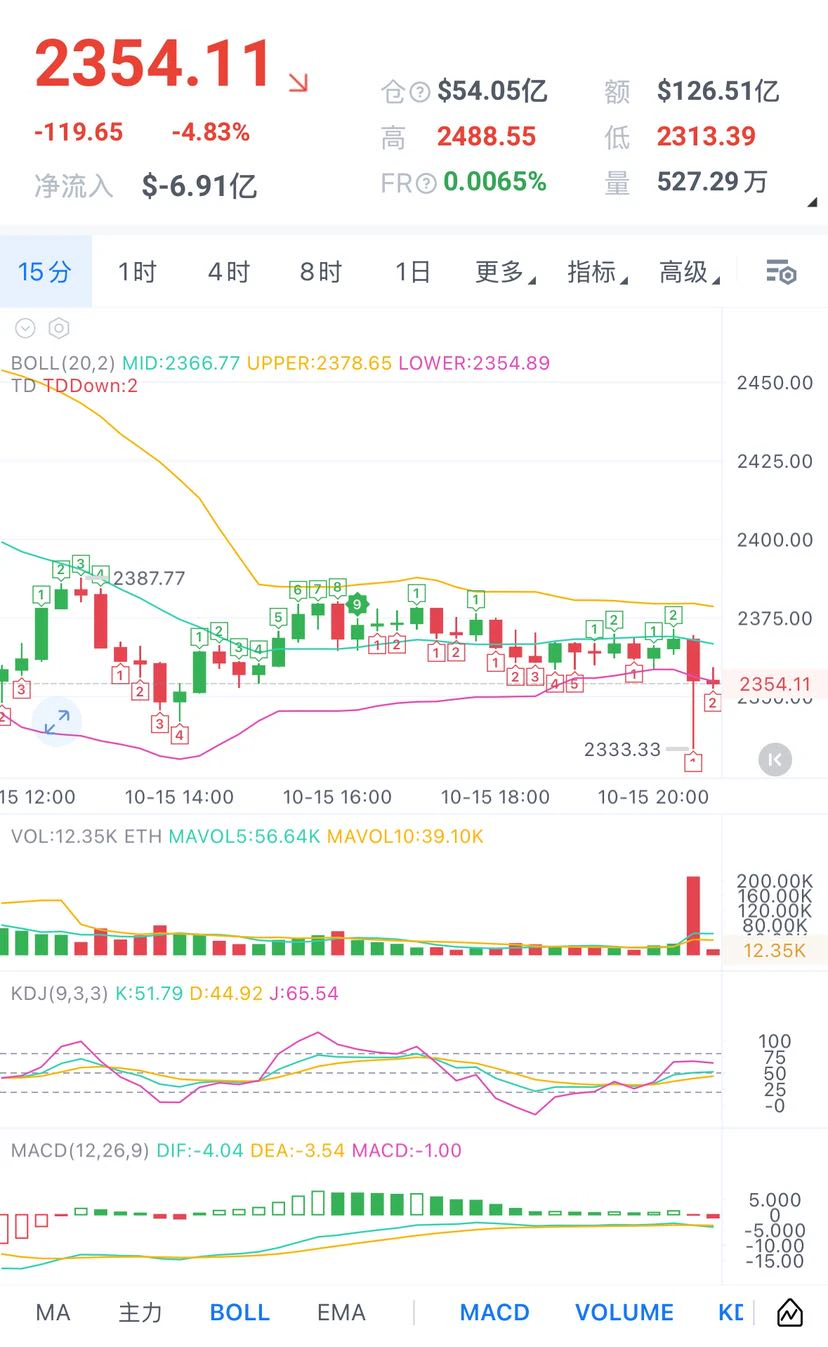Tap the fullscreen expand arrows icon on chart
The image size is (828, 1347).
56,721
